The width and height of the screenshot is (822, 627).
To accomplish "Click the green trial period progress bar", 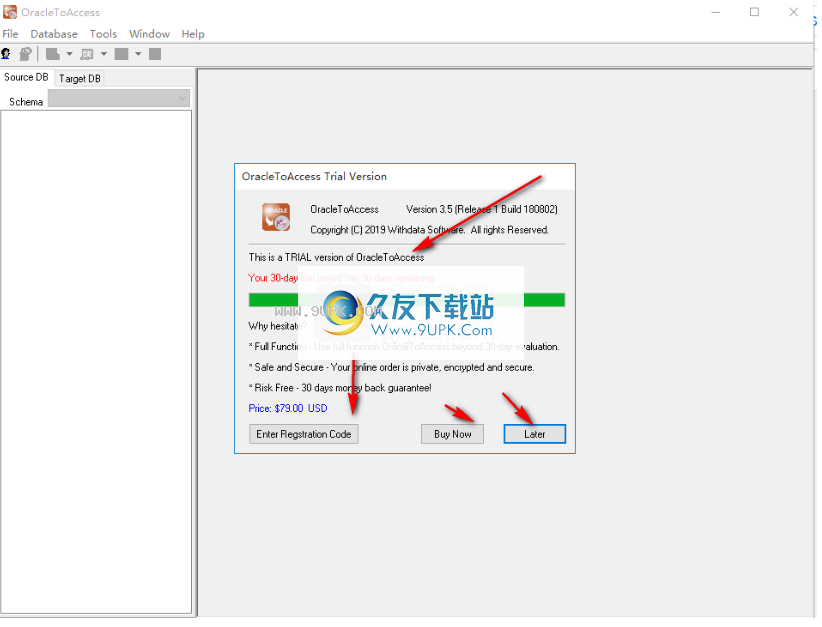I will (408, 301).
